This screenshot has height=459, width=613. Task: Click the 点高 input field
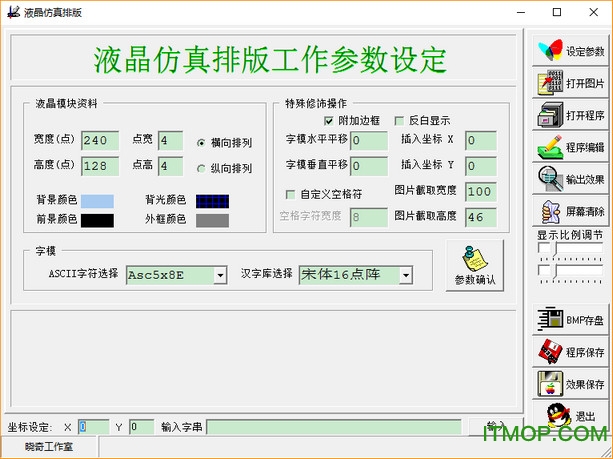170,166
